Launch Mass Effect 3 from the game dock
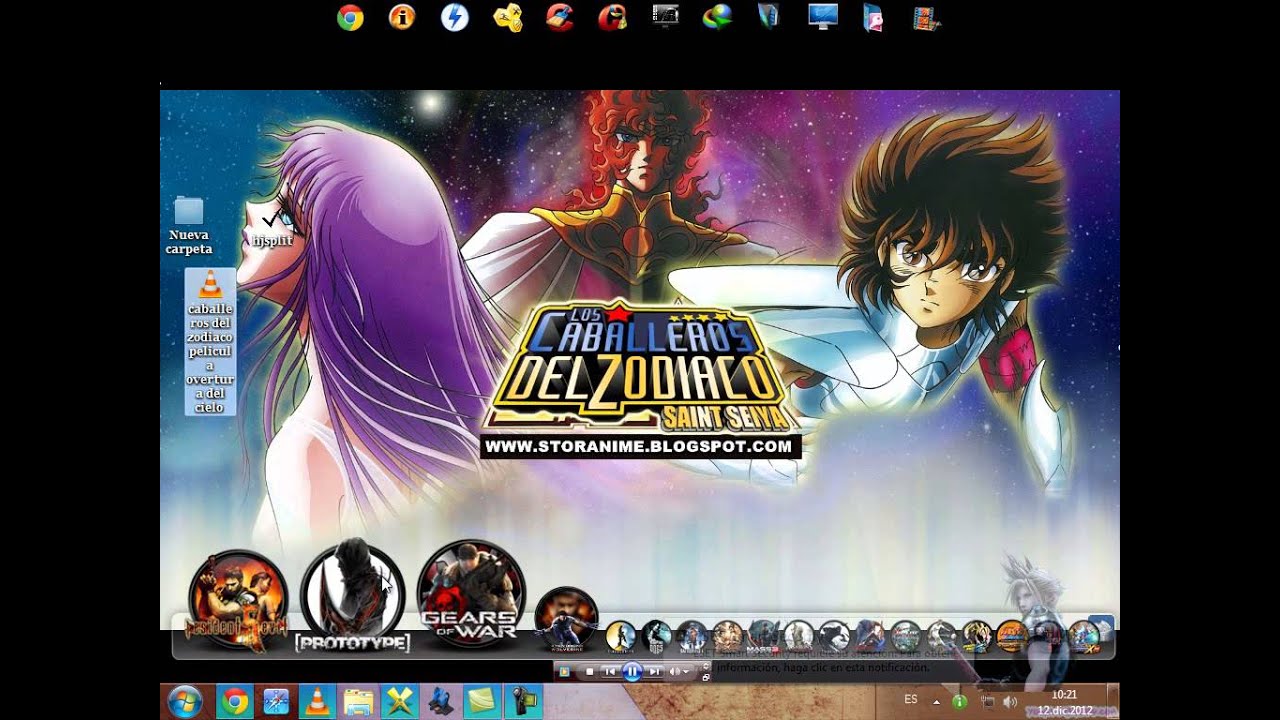This screenshot has height=720, width=1280. [x=763, y=636]
